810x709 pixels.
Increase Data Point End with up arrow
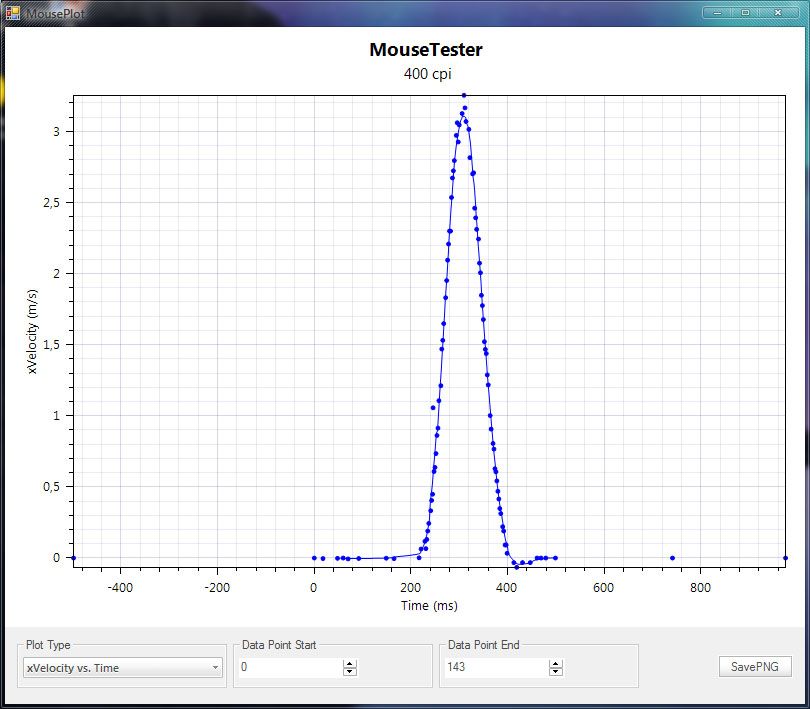pyautogui.click(x=556, y=664)
